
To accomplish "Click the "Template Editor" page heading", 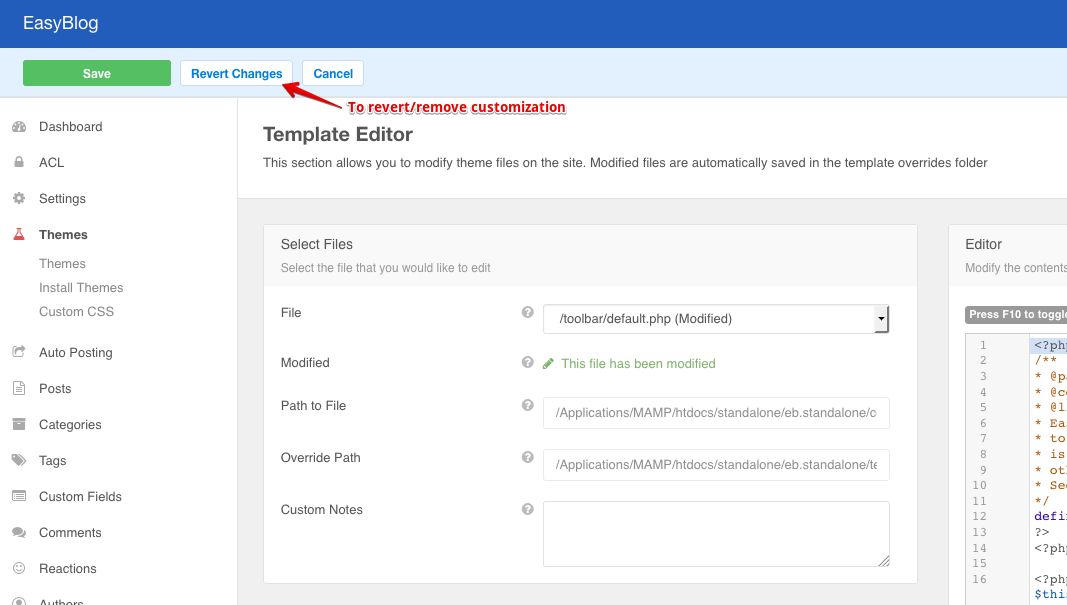I will (338, 134).
